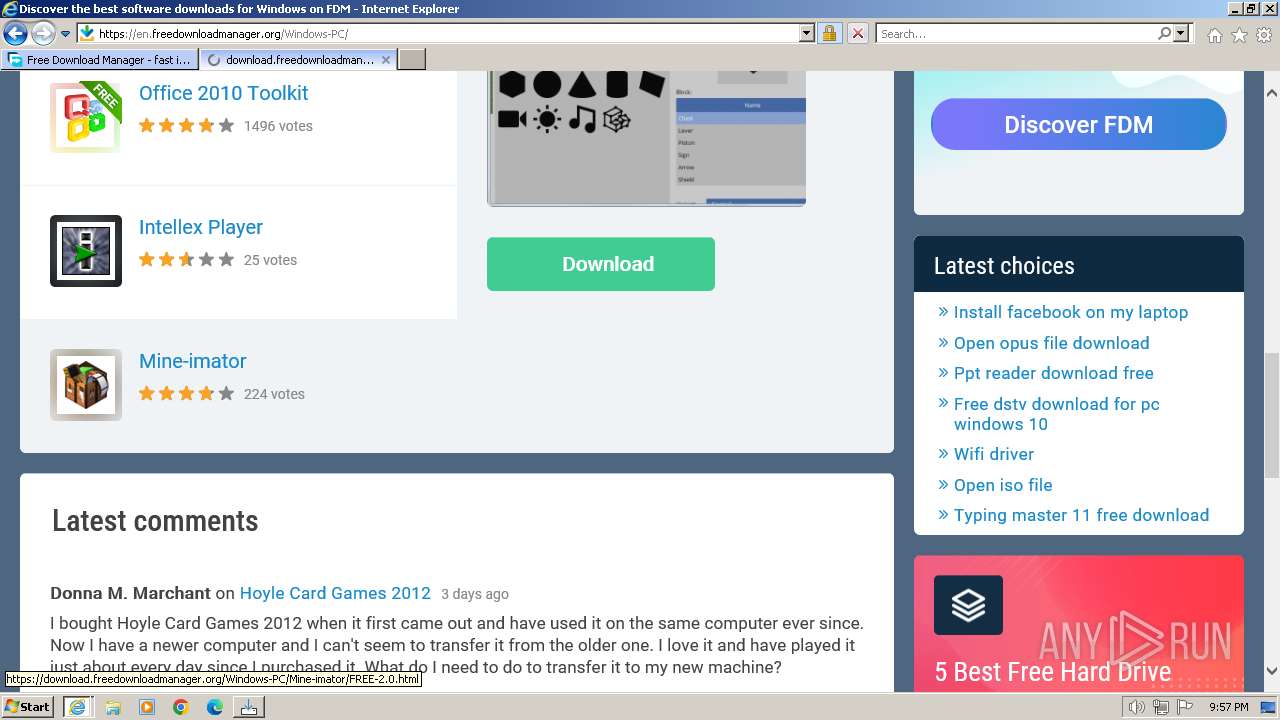This screenshot has height=720, width=1280.
Task: Click the 9:57 PM taskbar clock
Action: [x=1228, y=707]
